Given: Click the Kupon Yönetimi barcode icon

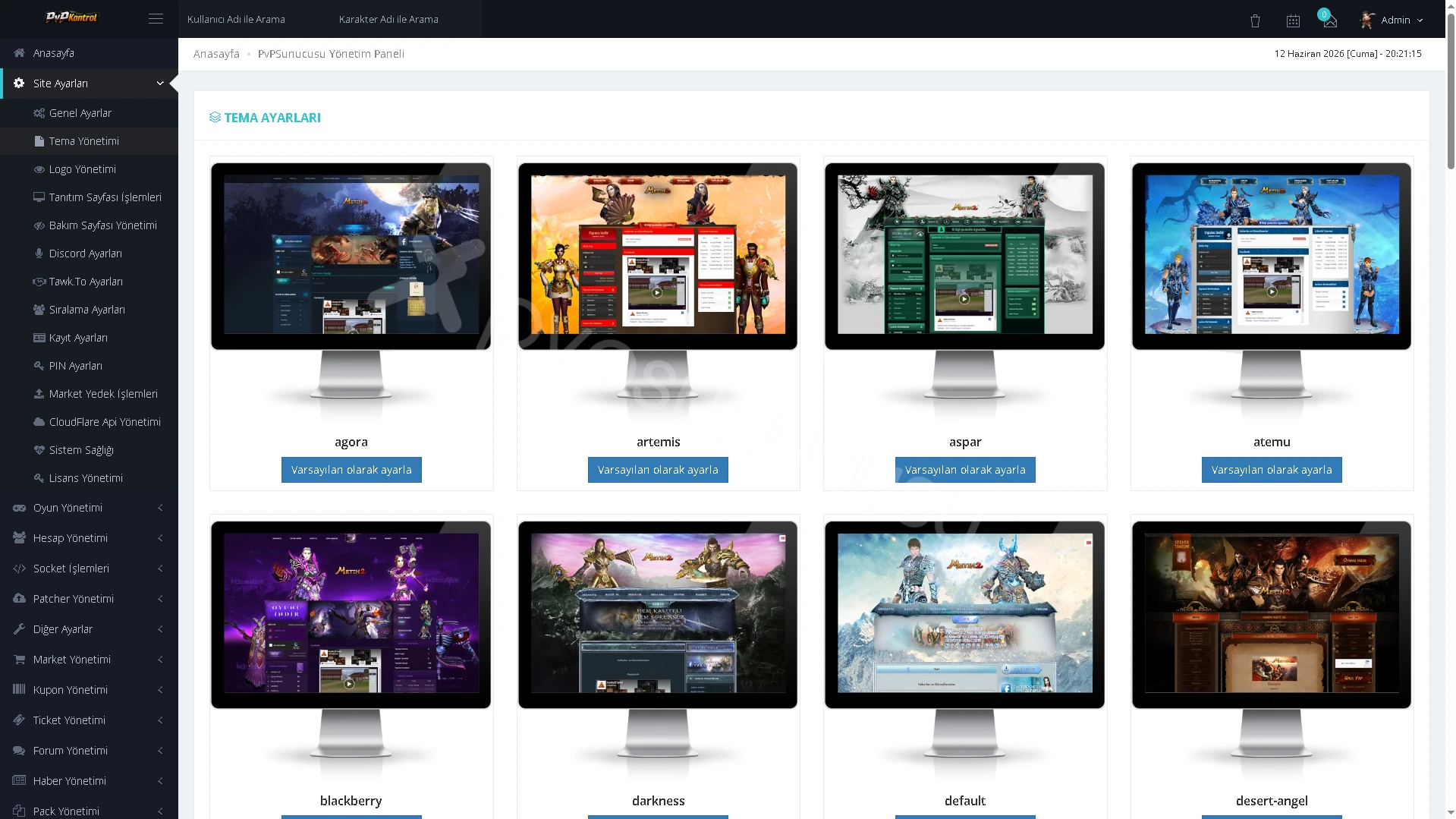Looking at the screenshot, I should [19, 690].
